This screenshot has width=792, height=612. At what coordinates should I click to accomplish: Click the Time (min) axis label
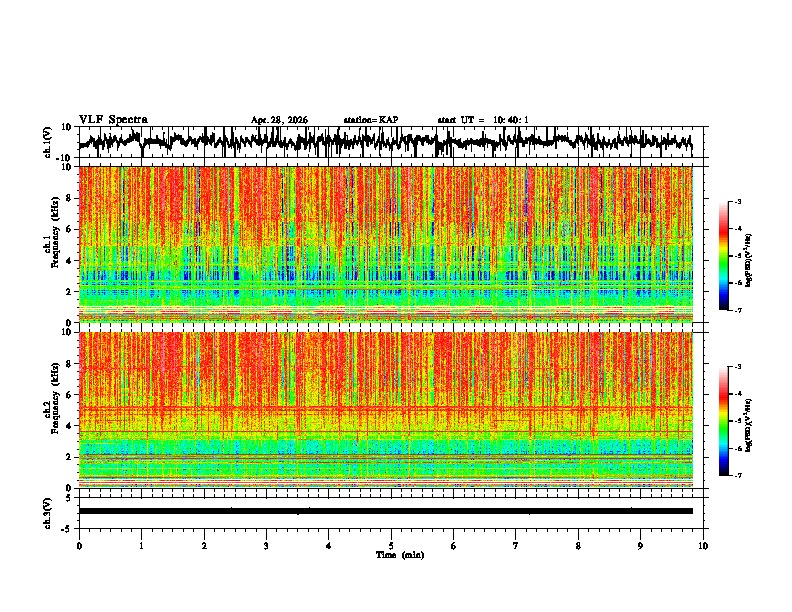pyautogui.click(x=400, y=555)
